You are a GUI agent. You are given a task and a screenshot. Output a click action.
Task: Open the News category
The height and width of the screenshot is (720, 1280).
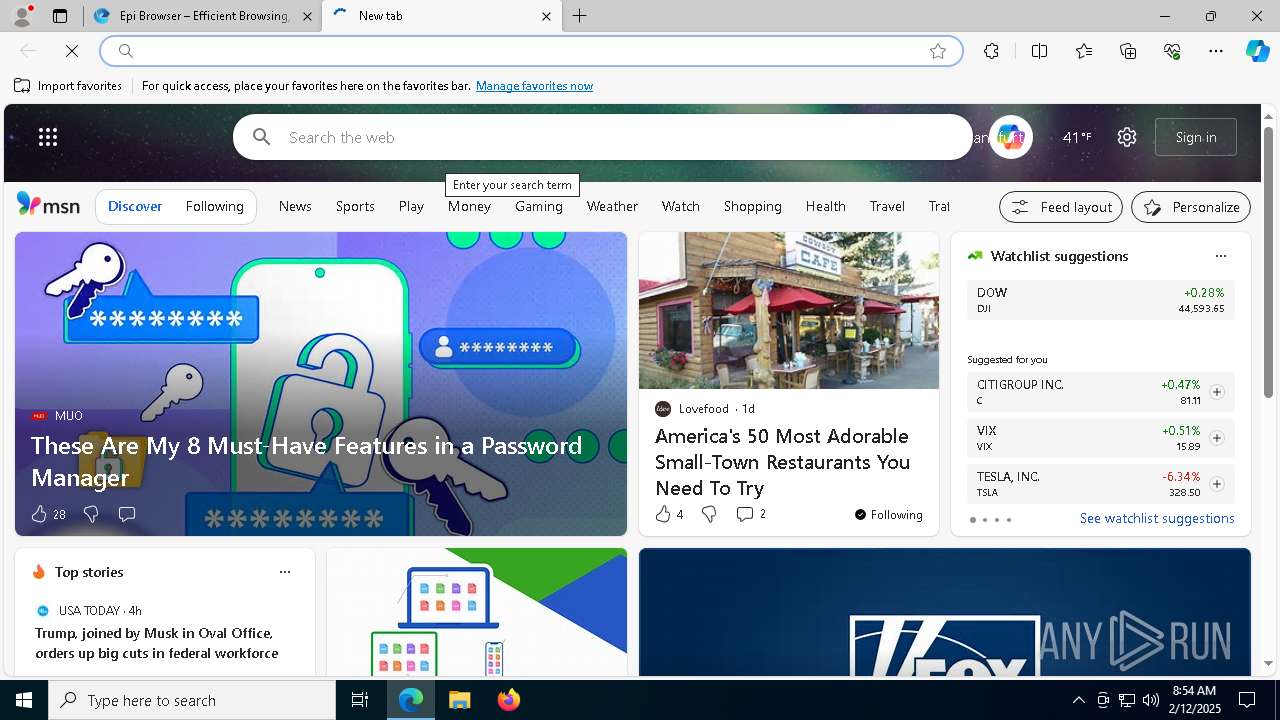point(295,206)
